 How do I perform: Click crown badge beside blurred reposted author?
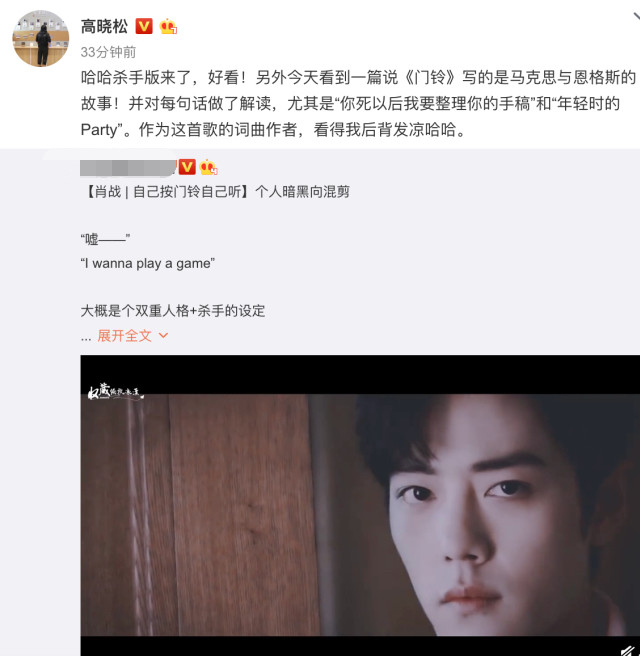tap(208, 167)
